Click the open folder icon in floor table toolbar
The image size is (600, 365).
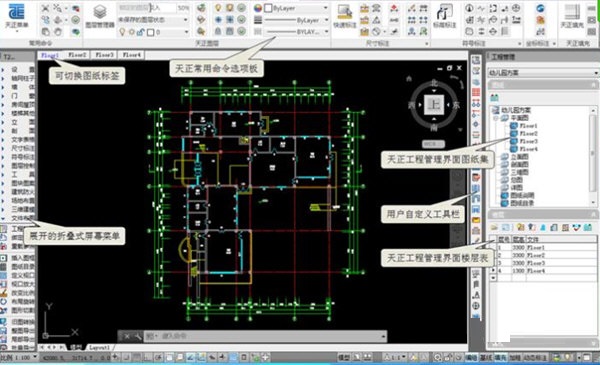point(494,228)
